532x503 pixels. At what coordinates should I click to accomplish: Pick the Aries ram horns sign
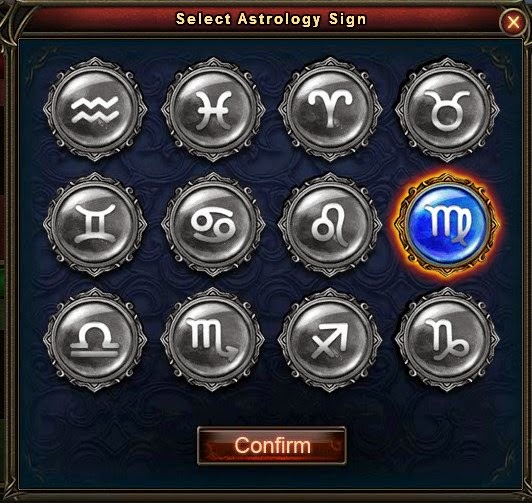(330, 109)
